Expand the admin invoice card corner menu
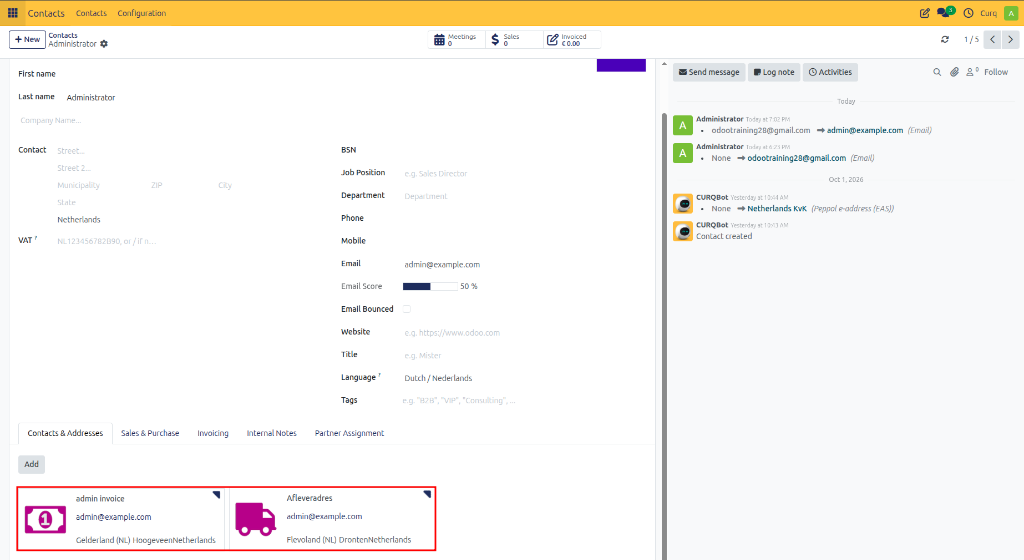Image resolution: width=1024 pixels, height=560 pixels. click(x=216, y=495)
